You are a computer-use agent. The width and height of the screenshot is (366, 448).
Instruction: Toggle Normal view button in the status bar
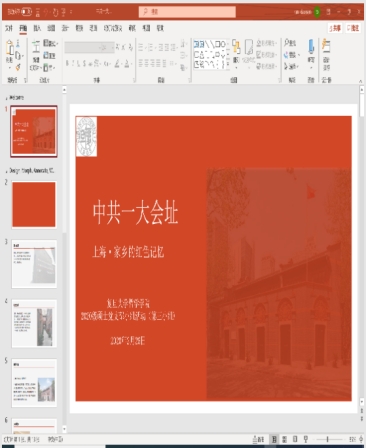[274, 439]
